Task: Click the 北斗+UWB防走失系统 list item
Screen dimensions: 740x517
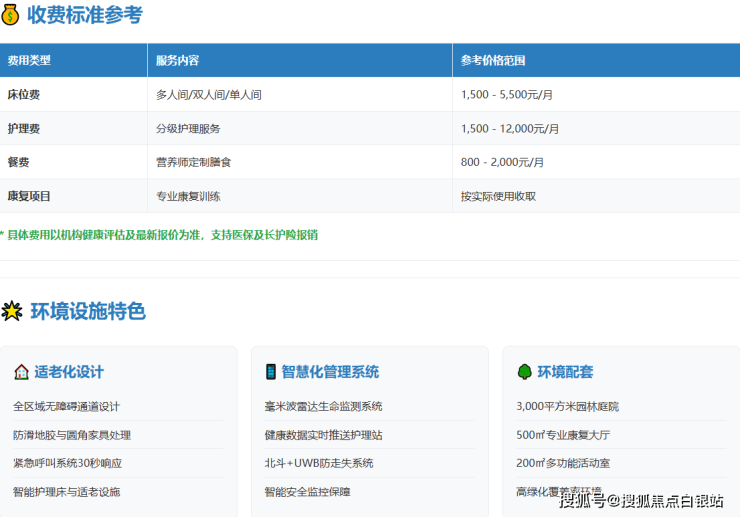Action: 318,463
